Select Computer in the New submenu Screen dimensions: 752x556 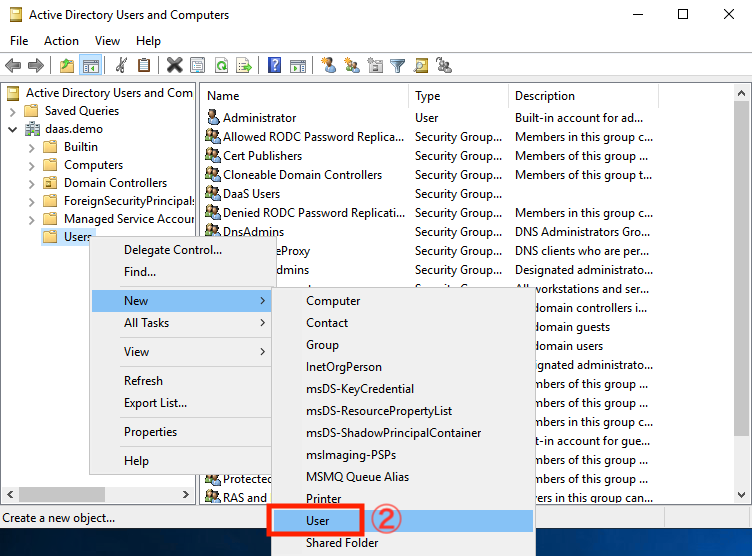403,301
